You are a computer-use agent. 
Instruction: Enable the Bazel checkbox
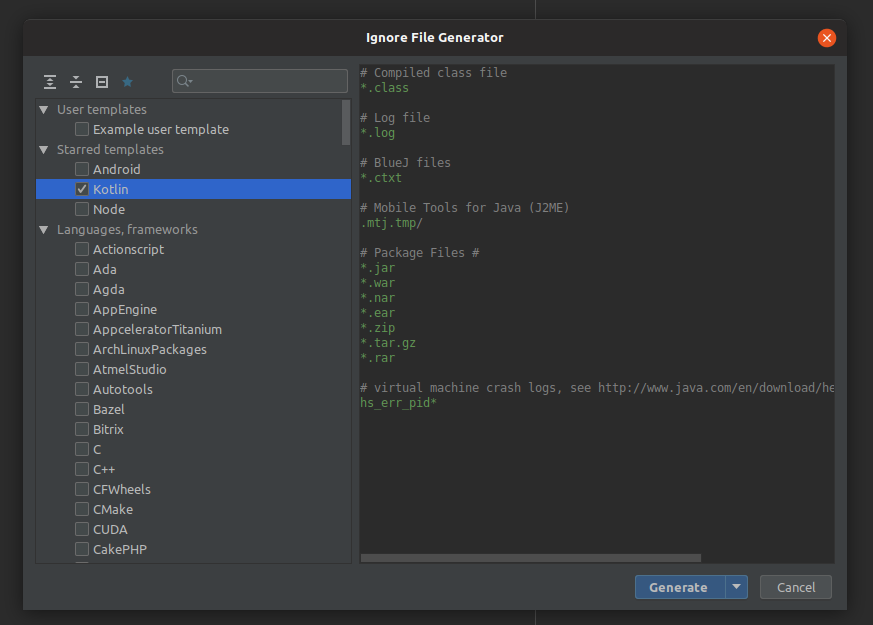coord(82,410)
